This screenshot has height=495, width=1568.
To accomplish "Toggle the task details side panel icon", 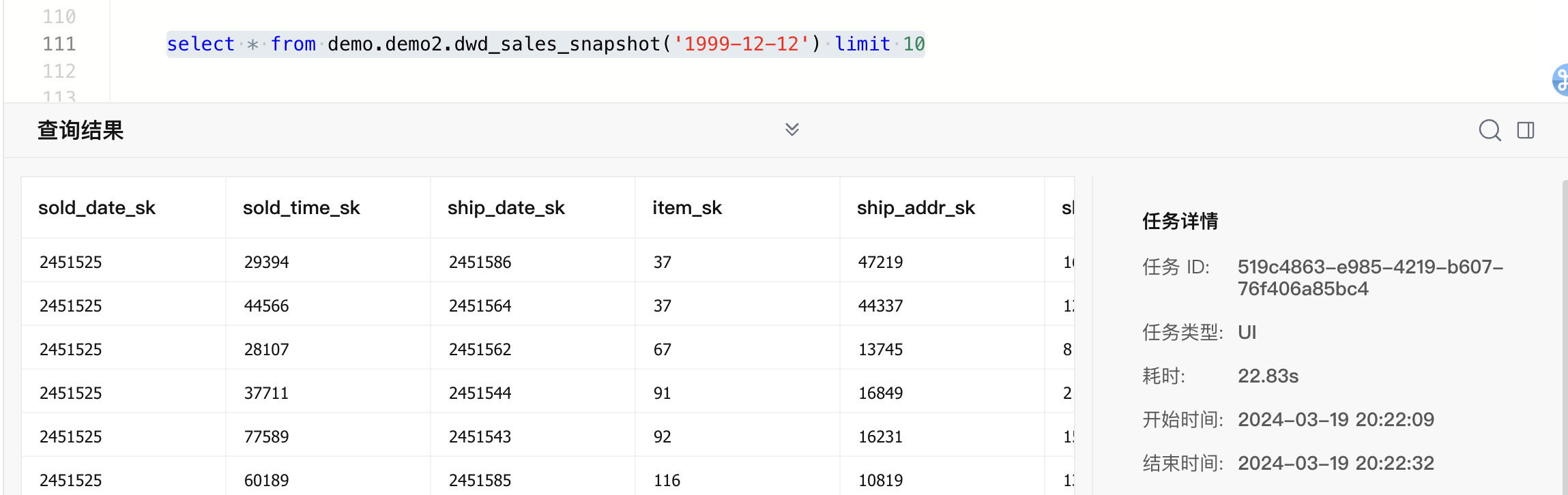I will tap(1526, 130).
